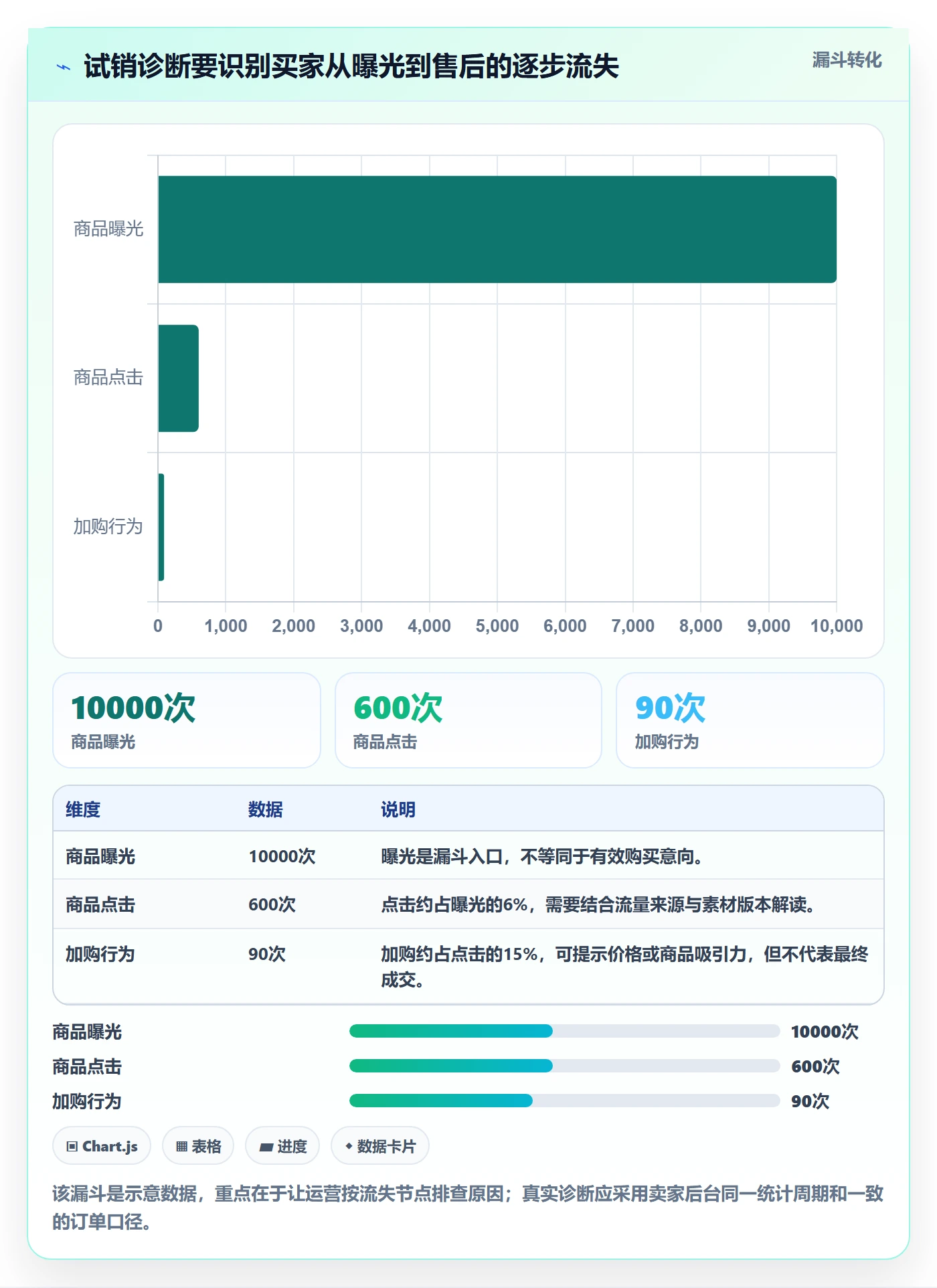Viewport: 937px width, 1288px height.
Task: Click the 漏斗转化 tag in header
Action: click(x=847, y=60)
